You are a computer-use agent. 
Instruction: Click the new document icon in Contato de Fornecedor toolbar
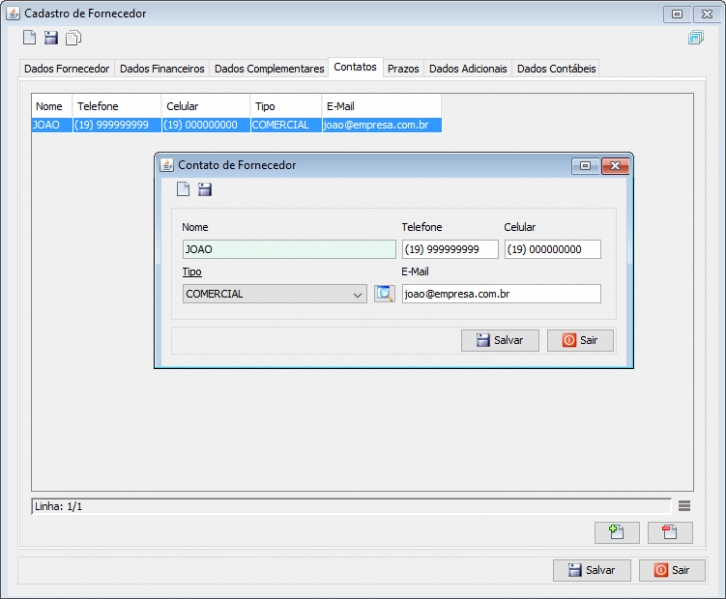point(183,189)
